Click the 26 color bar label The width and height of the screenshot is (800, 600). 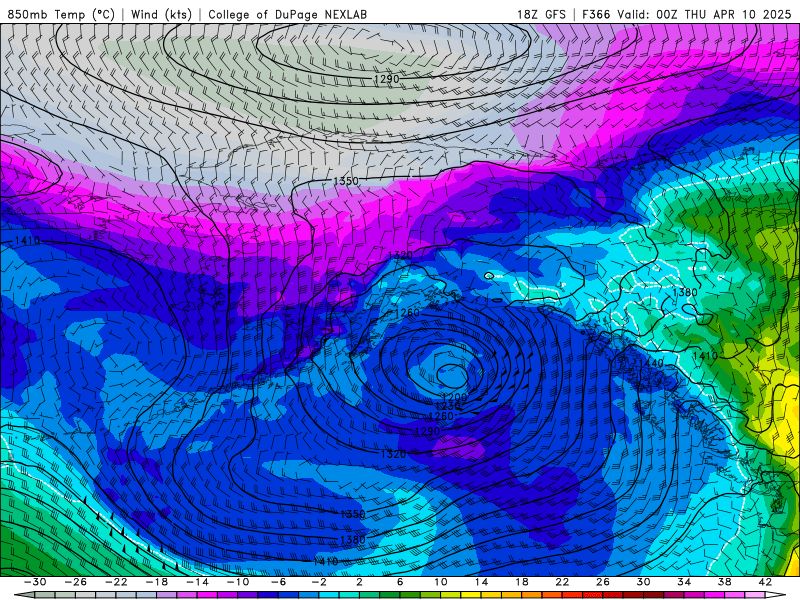[603, 582]
